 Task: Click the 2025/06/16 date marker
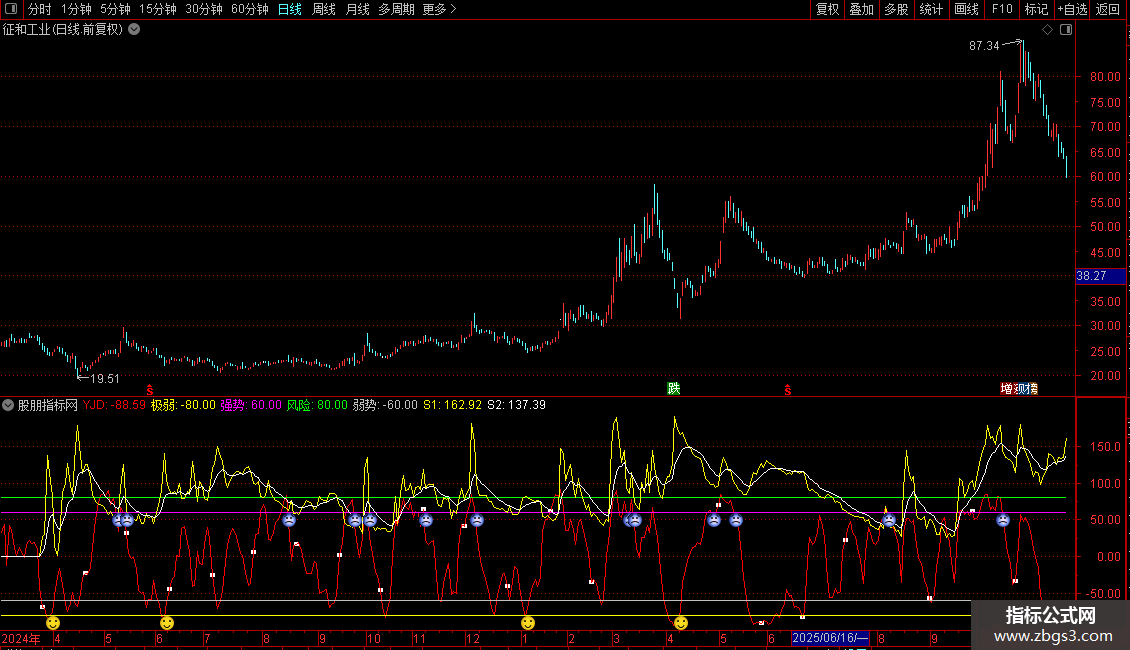point(830,638)
